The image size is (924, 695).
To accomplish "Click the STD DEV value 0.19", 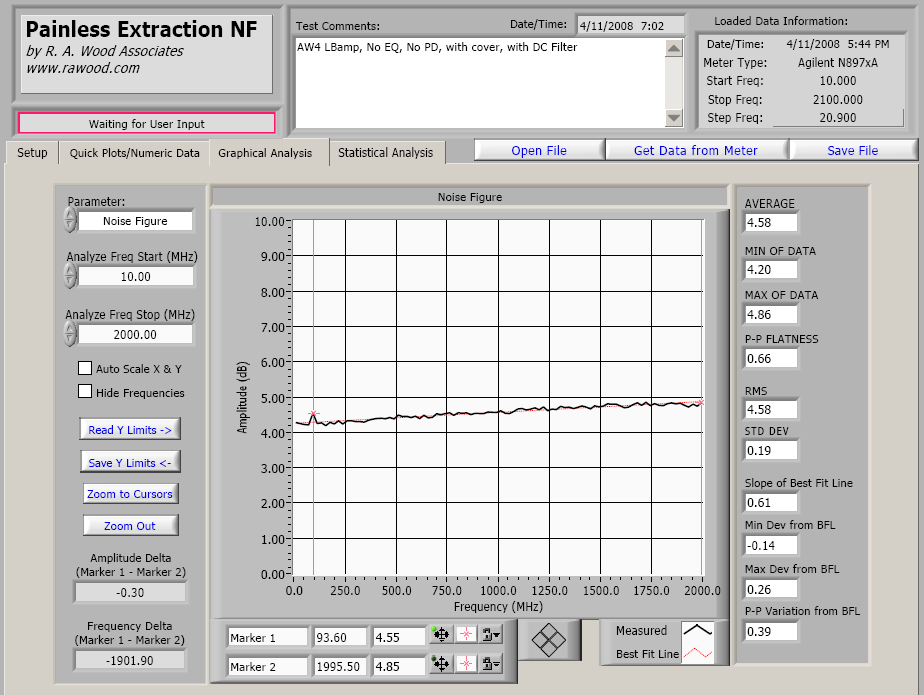I will click(x=771, y=450).
